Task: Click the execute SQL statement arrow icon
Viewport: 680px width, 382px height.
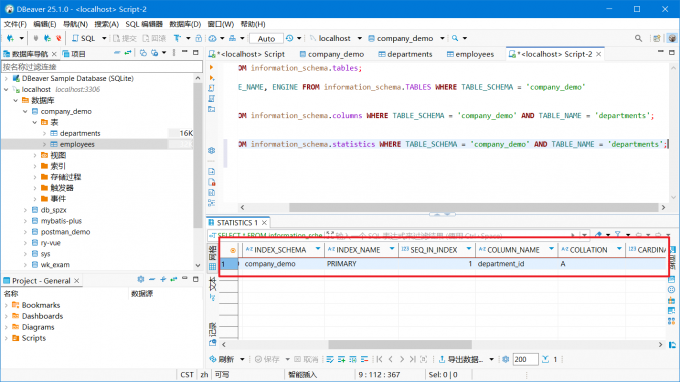Action: click(x=212, y=67)
